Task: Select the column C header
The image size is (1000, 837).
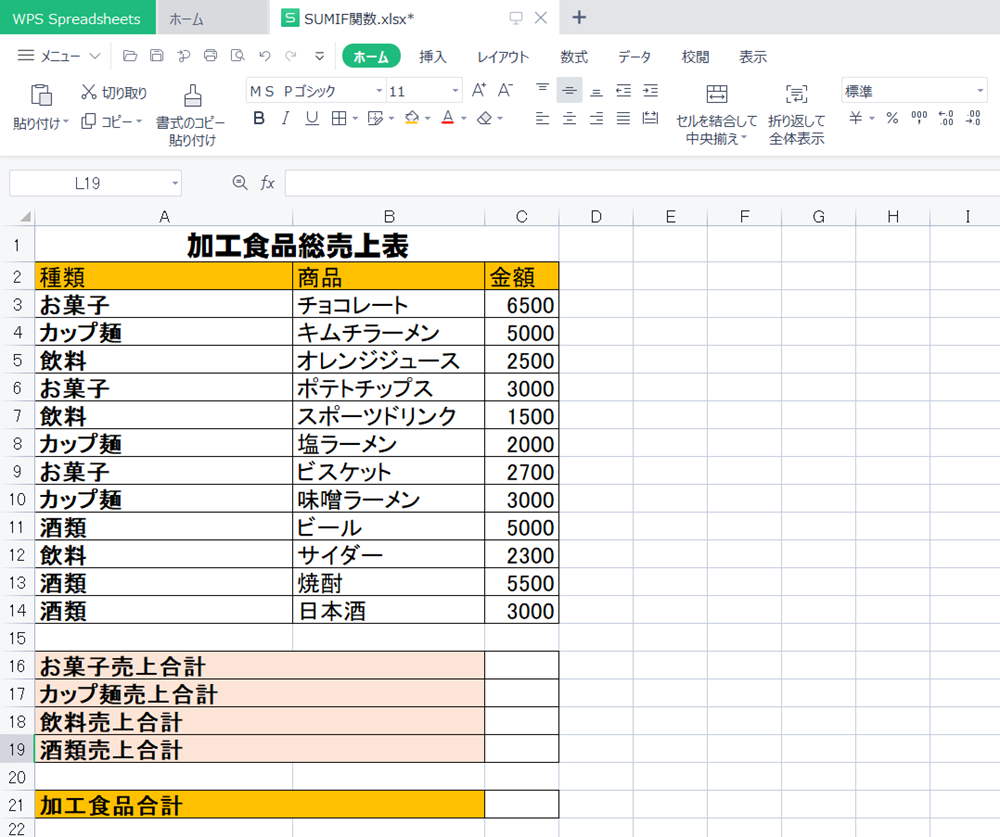Action: [x=522, y=217]
